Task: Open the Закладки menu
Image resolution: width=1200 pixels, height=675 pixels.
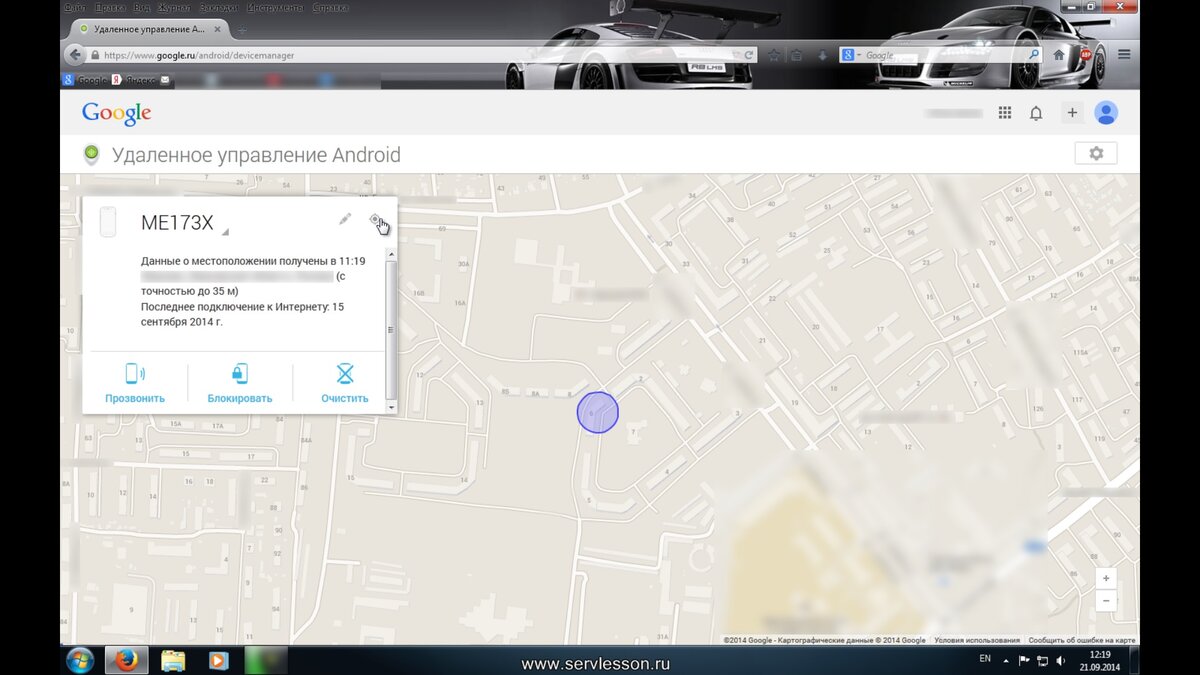Action: [219, 7]
